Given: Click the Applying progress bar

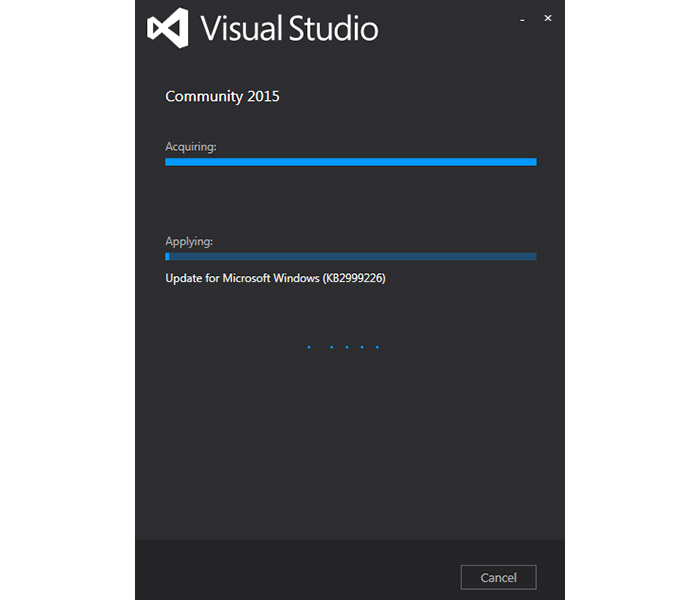Looking at the screenshot, I should pos(351,256).
